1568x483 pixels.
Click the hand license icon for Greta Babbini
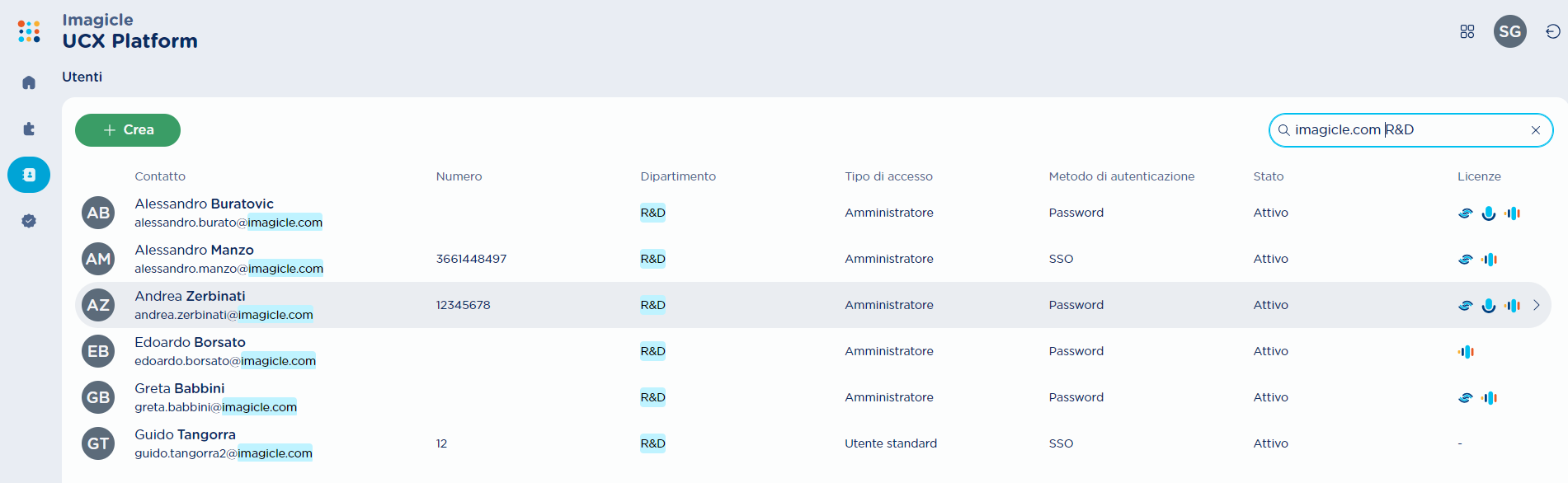tap(1465, 398)
